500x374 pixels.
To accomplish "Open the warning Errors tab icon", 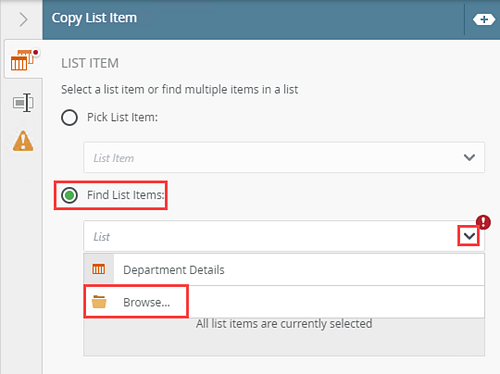I will click(23, 141).
